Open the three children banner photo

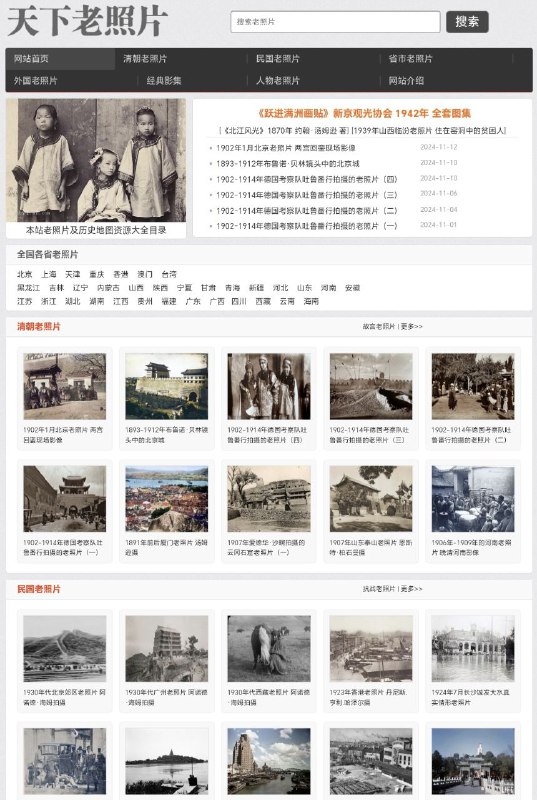(x=96, y=160)
